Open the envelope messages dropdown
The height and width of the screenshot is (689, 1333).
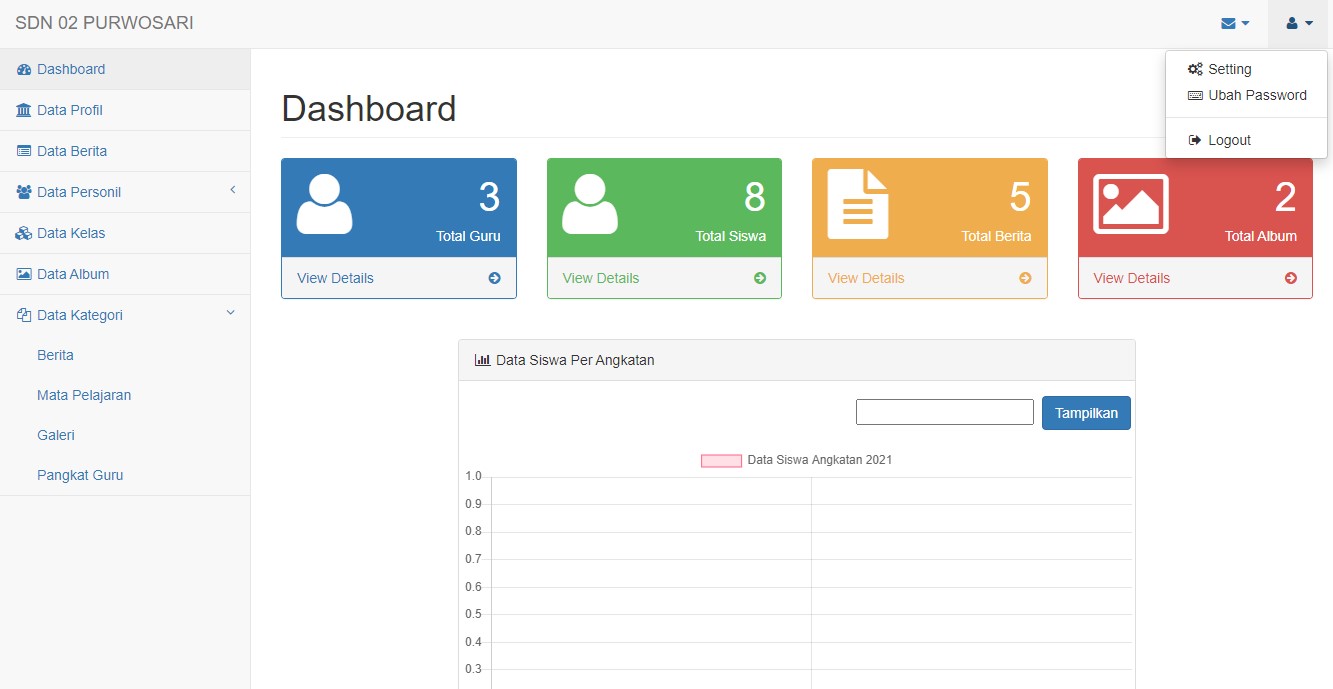point(1235,24)
